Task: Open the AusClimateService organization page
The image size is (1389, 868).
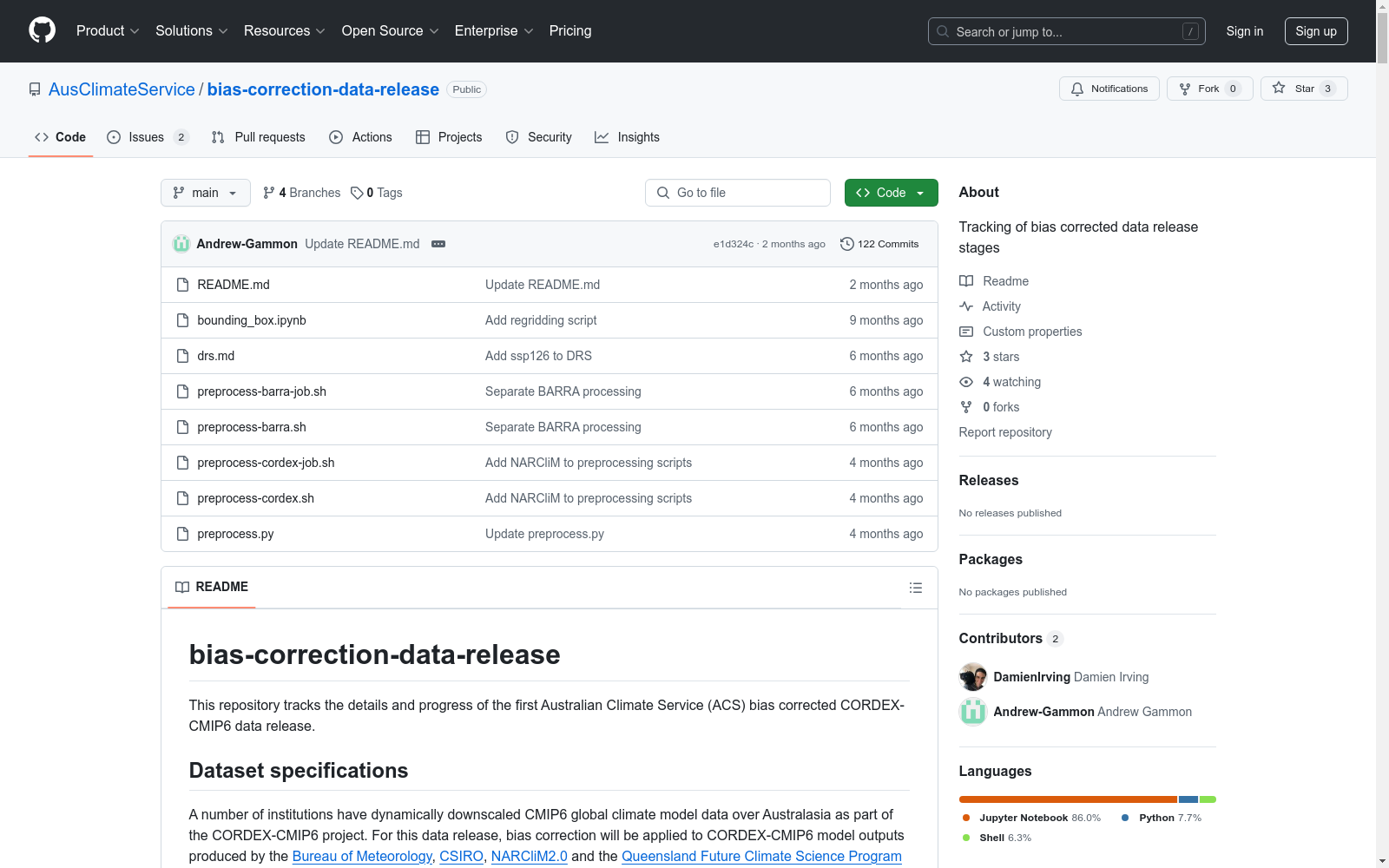Action: click(122, 89)
